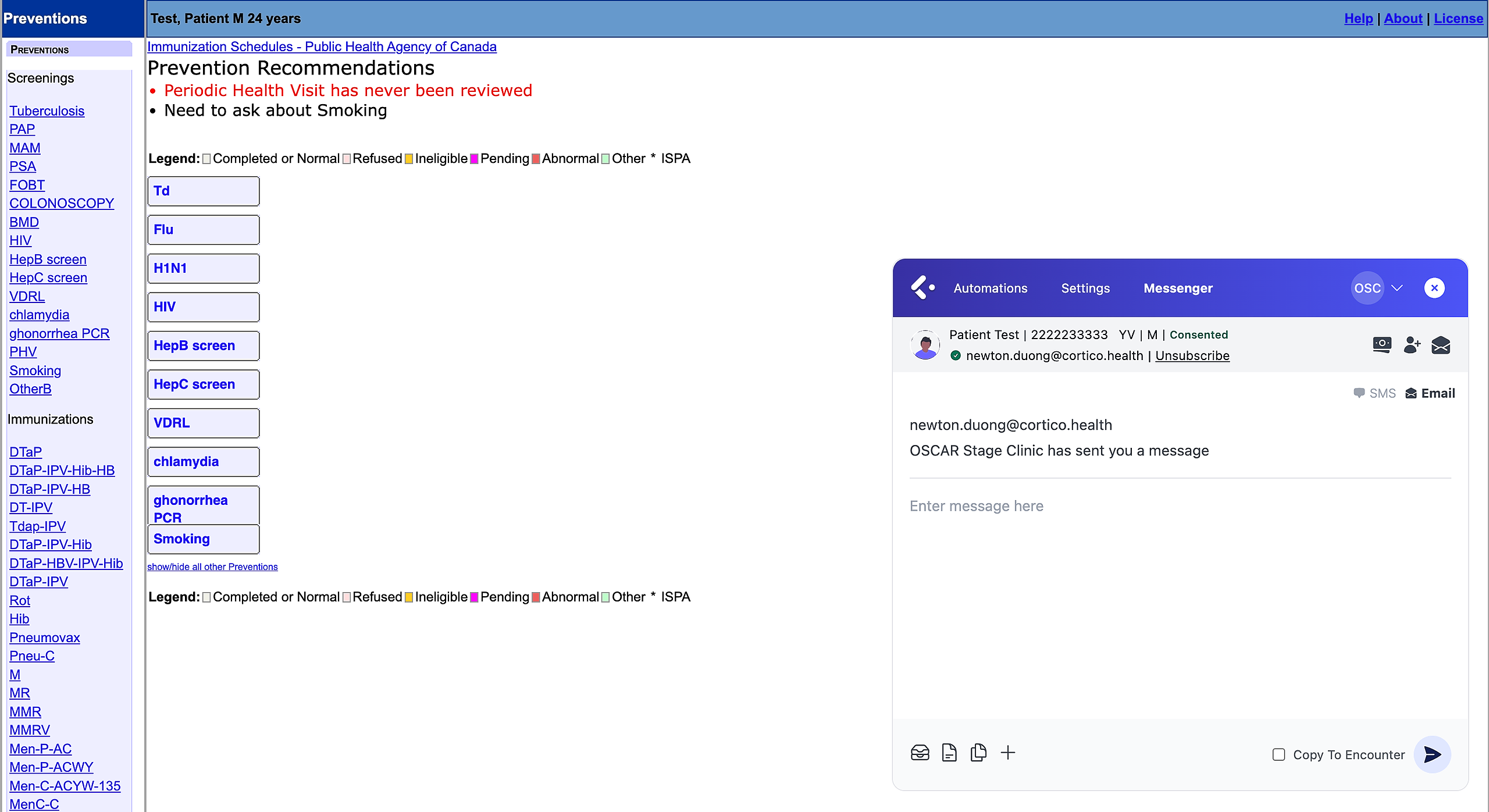Click the open envelope icon in patient header

click(1441, 345)
